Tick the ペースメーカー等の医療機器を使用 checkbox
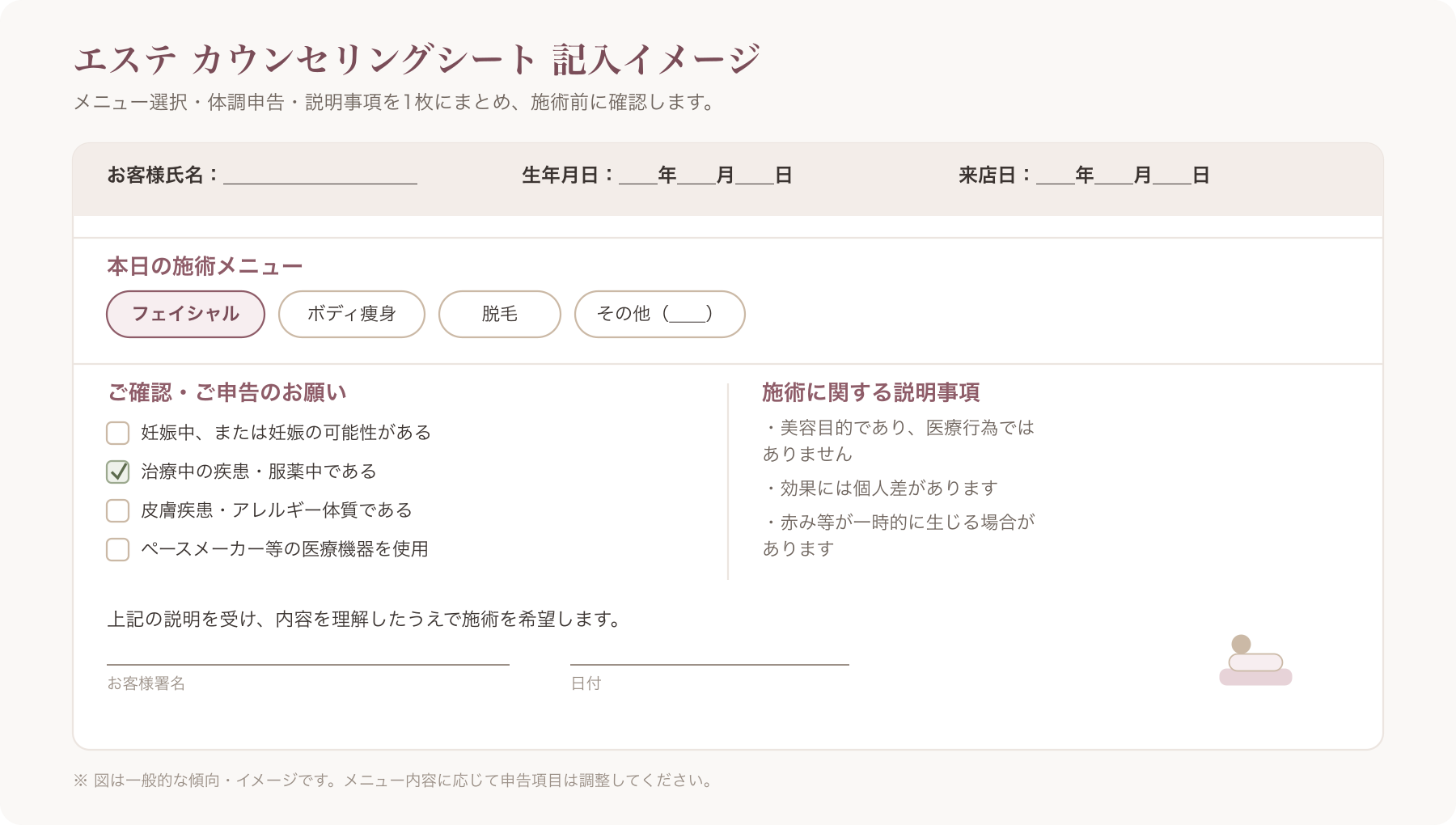 118,549
